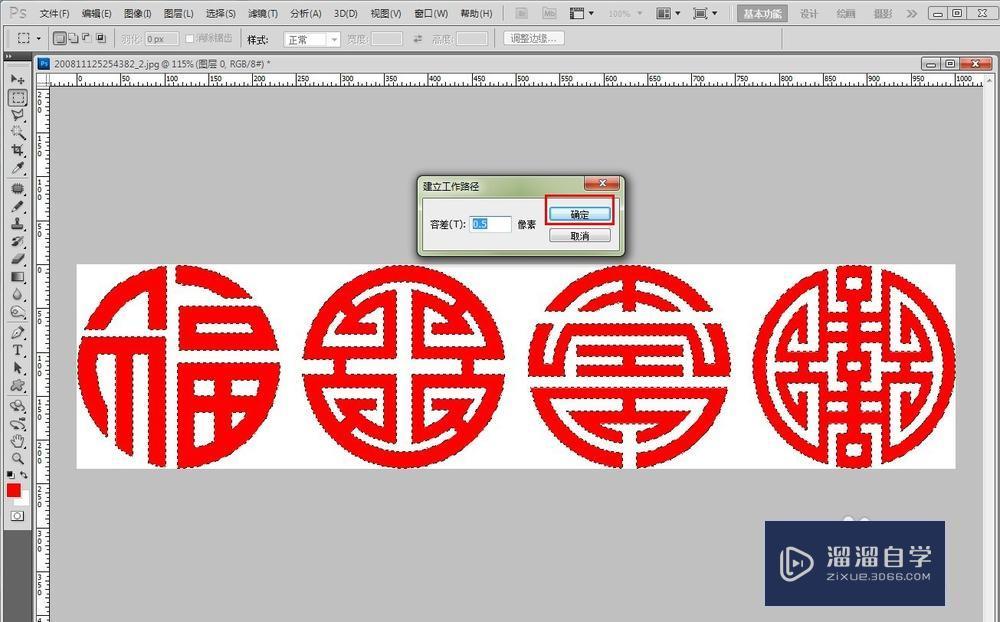The height and width of the screenshot is (622, 1000).
Task: Click the white background color swatch
Action: tap(25, 500)
